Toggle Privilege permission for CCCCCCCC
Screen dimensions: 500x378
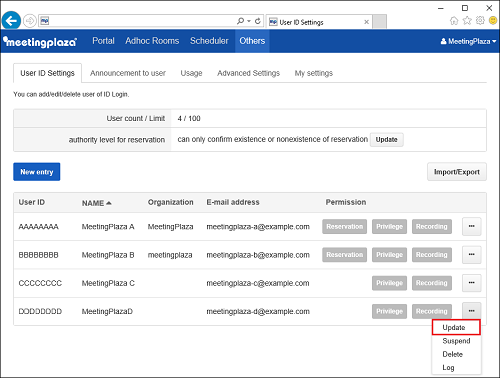[x=389, y=283]
